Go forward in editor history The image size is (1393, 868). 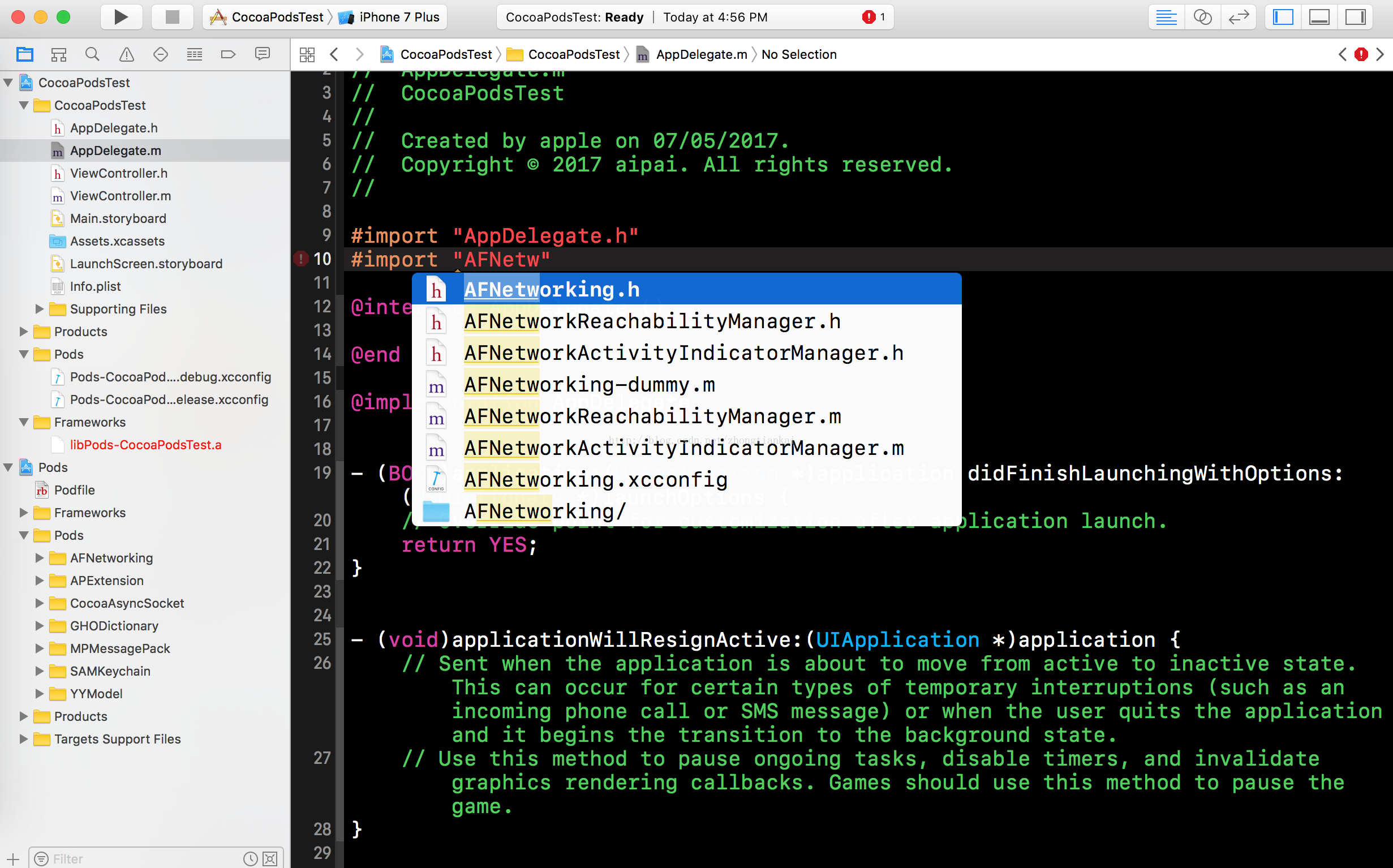pyautogui.click(x=359, y=54)
